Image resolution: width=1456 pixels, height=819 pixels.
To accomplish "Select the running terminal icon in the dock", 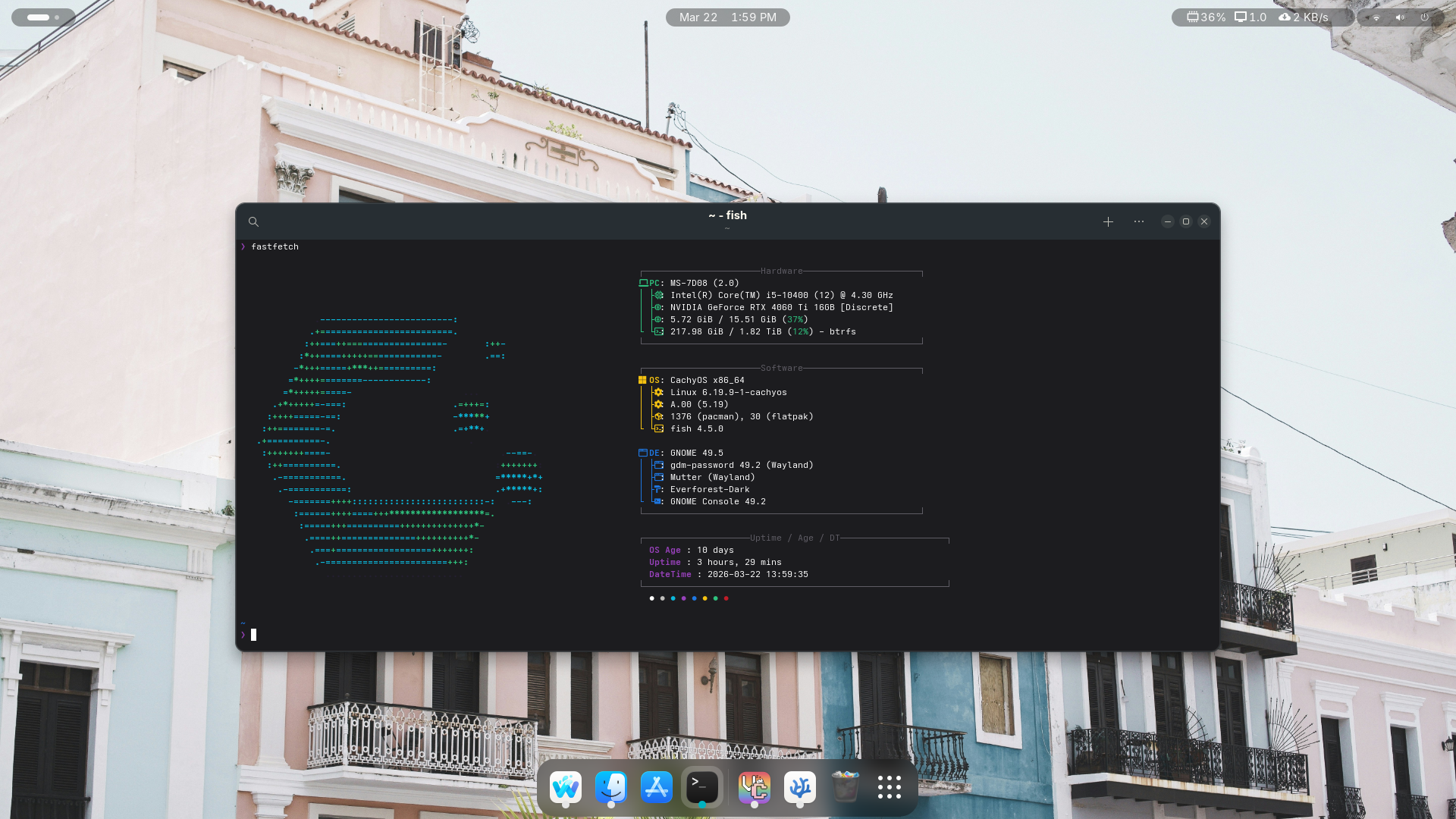I will pyautogui.click(x=702, y=787).
